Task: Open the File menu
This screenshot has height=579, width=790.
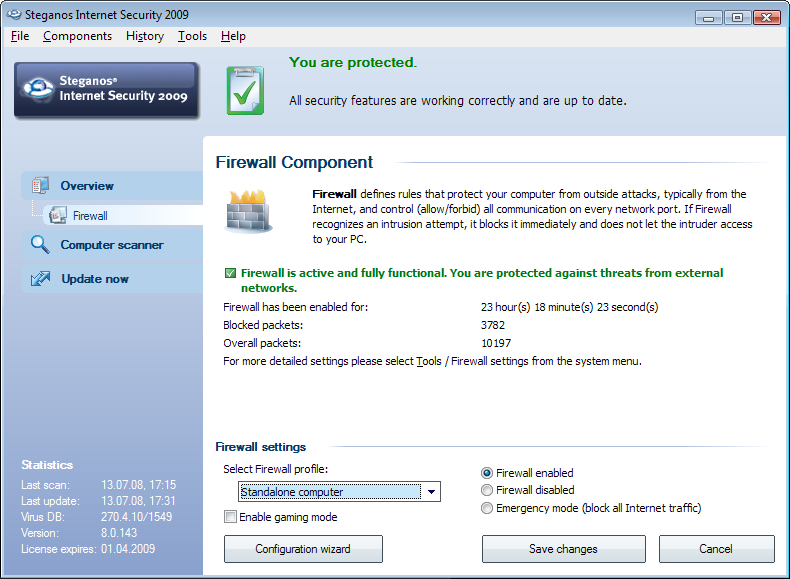Action: click(x=20, y=36)
